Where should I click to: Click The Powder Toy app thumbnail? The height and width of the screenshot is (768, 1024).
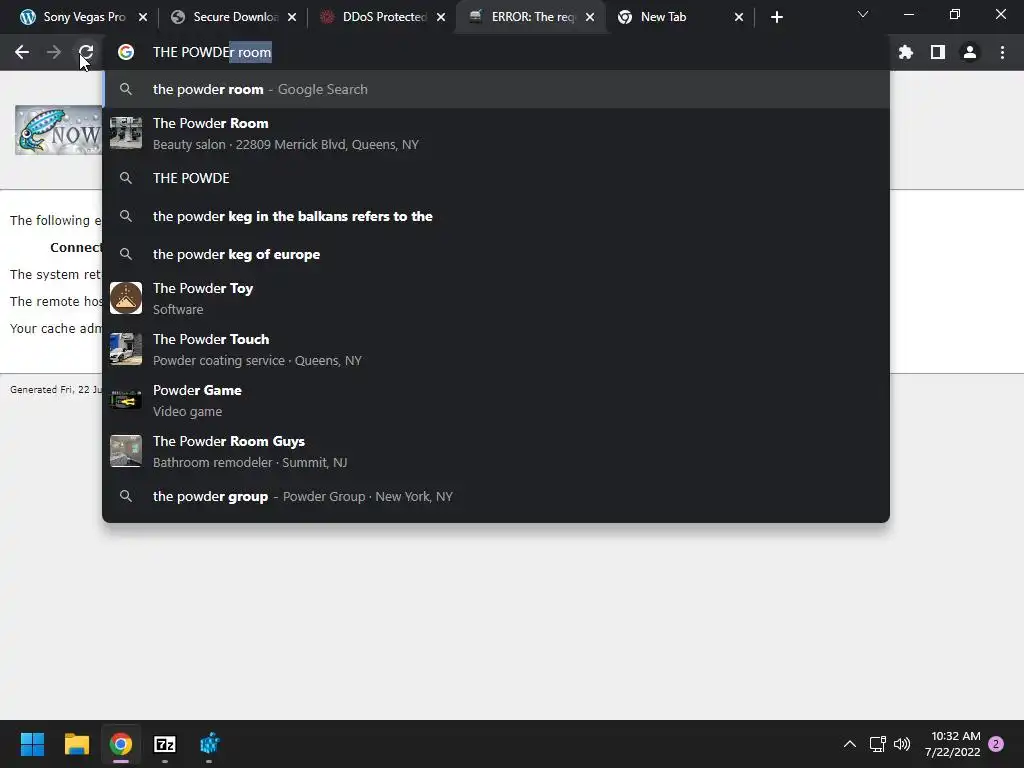tap(126, 298)
